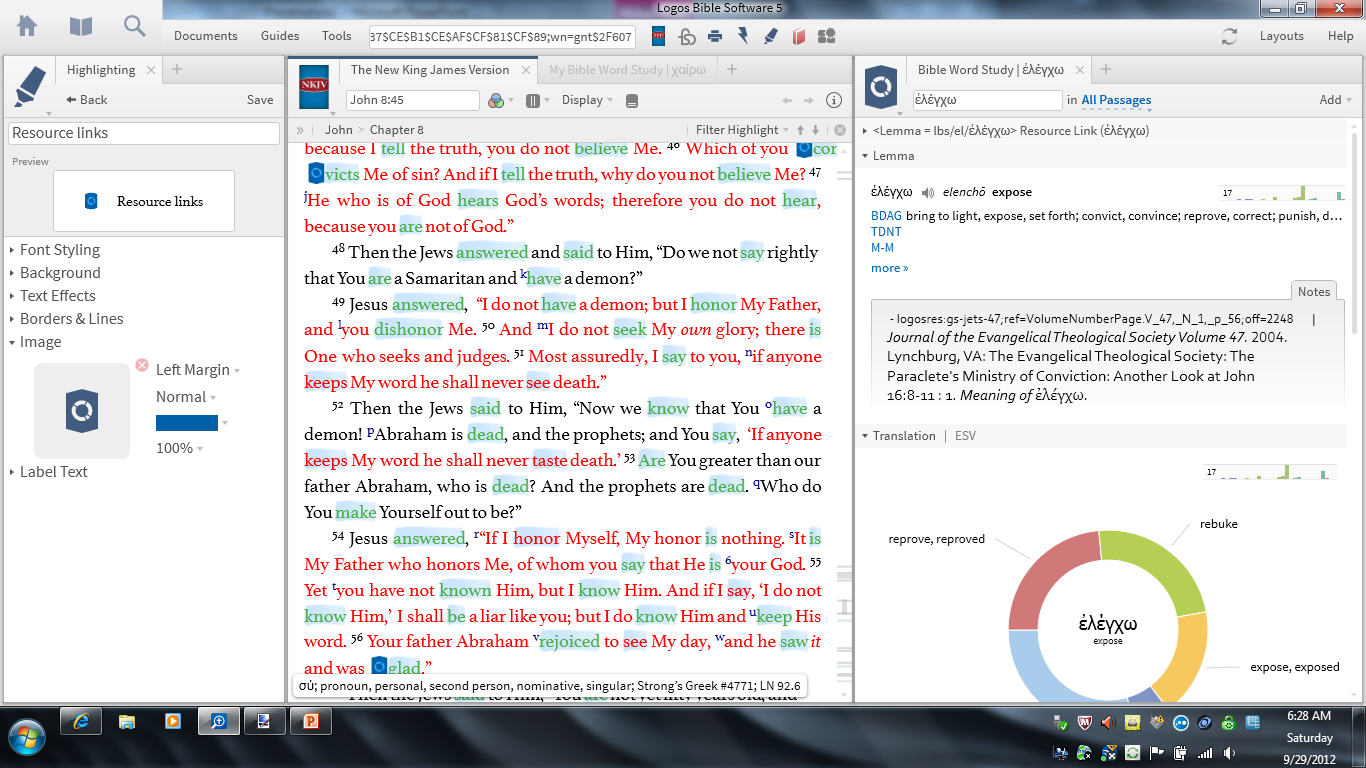
Task: Open the panel layout columns dropdown
Action: (x=537, y=100)
